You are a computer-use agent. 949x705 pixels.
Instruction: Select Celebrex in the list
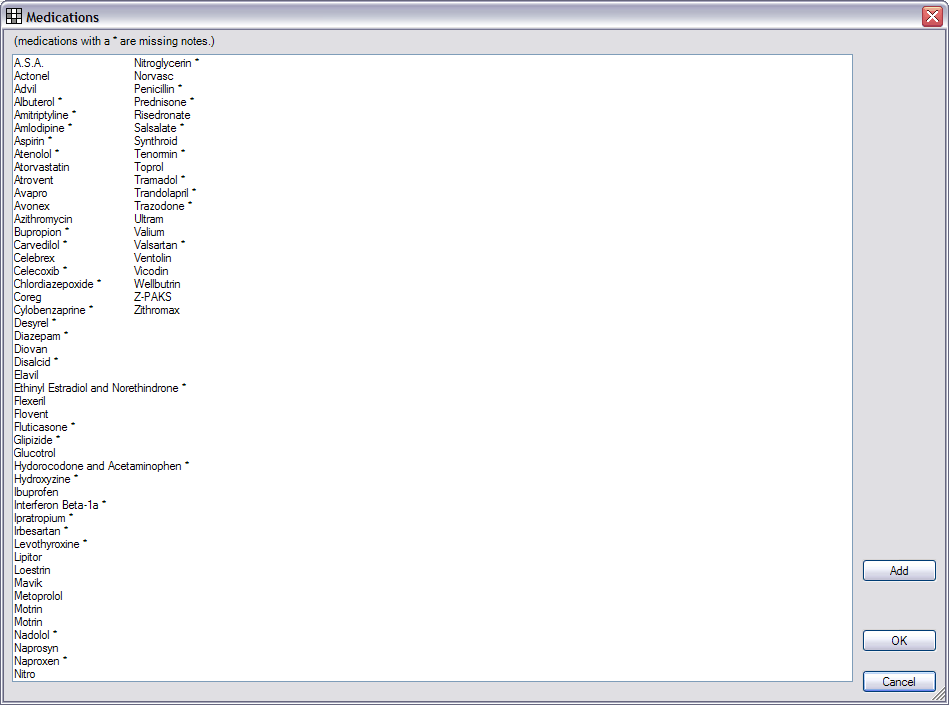[x=34, y=258]
